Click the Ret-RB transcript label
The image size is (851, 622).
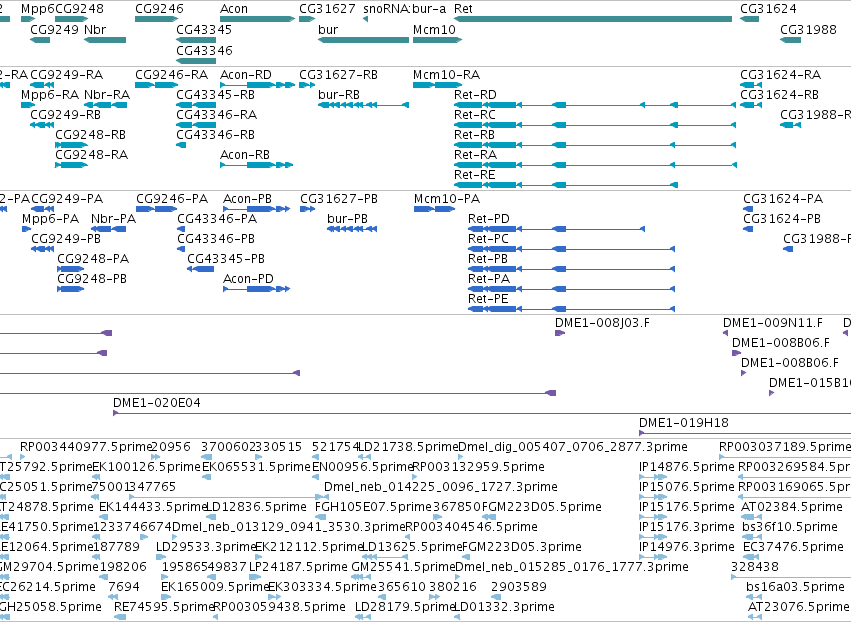pos(474,135)
